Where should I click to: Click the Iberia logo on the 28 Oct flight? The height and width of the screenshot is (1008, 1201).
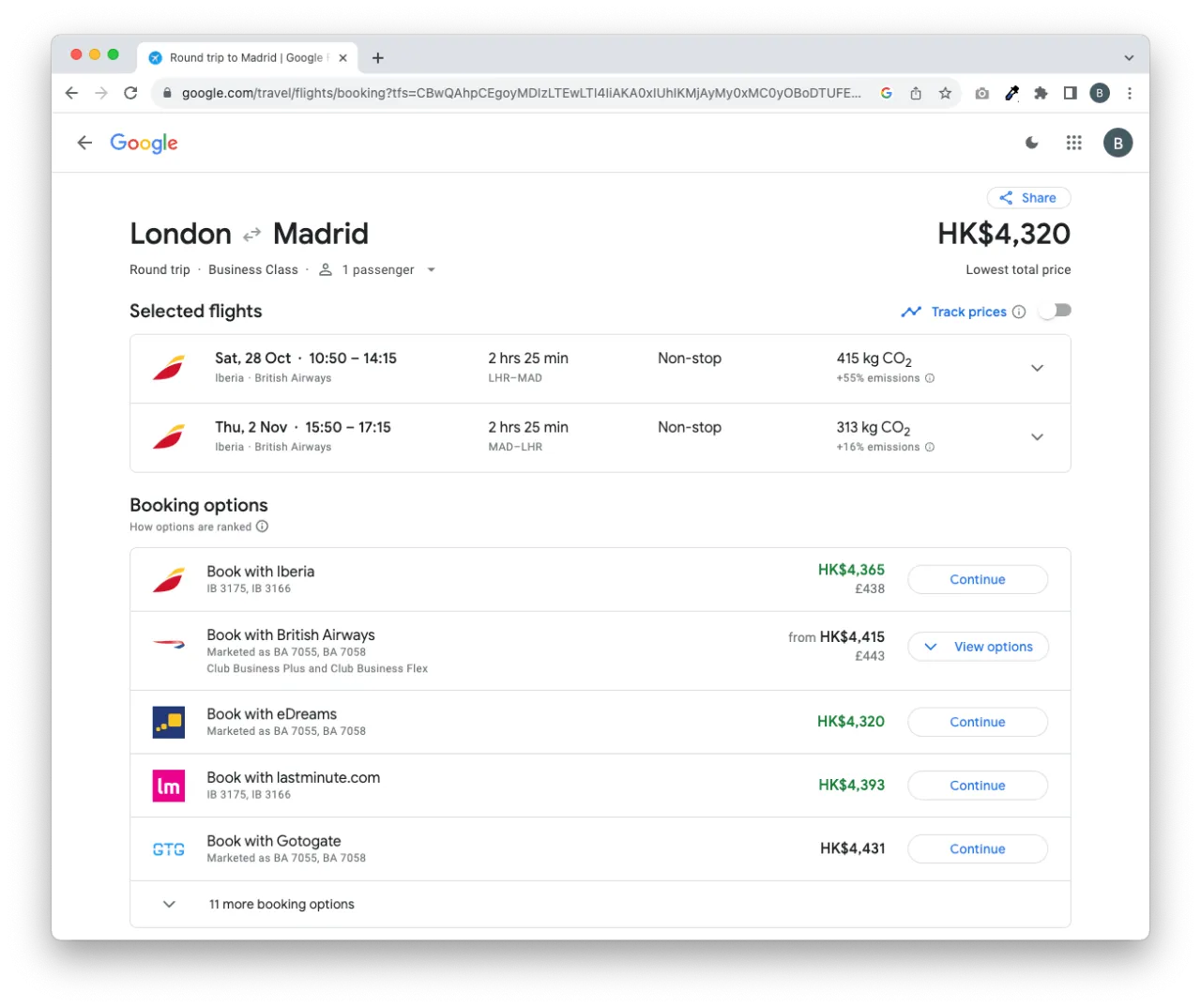(x=169, y=368)
